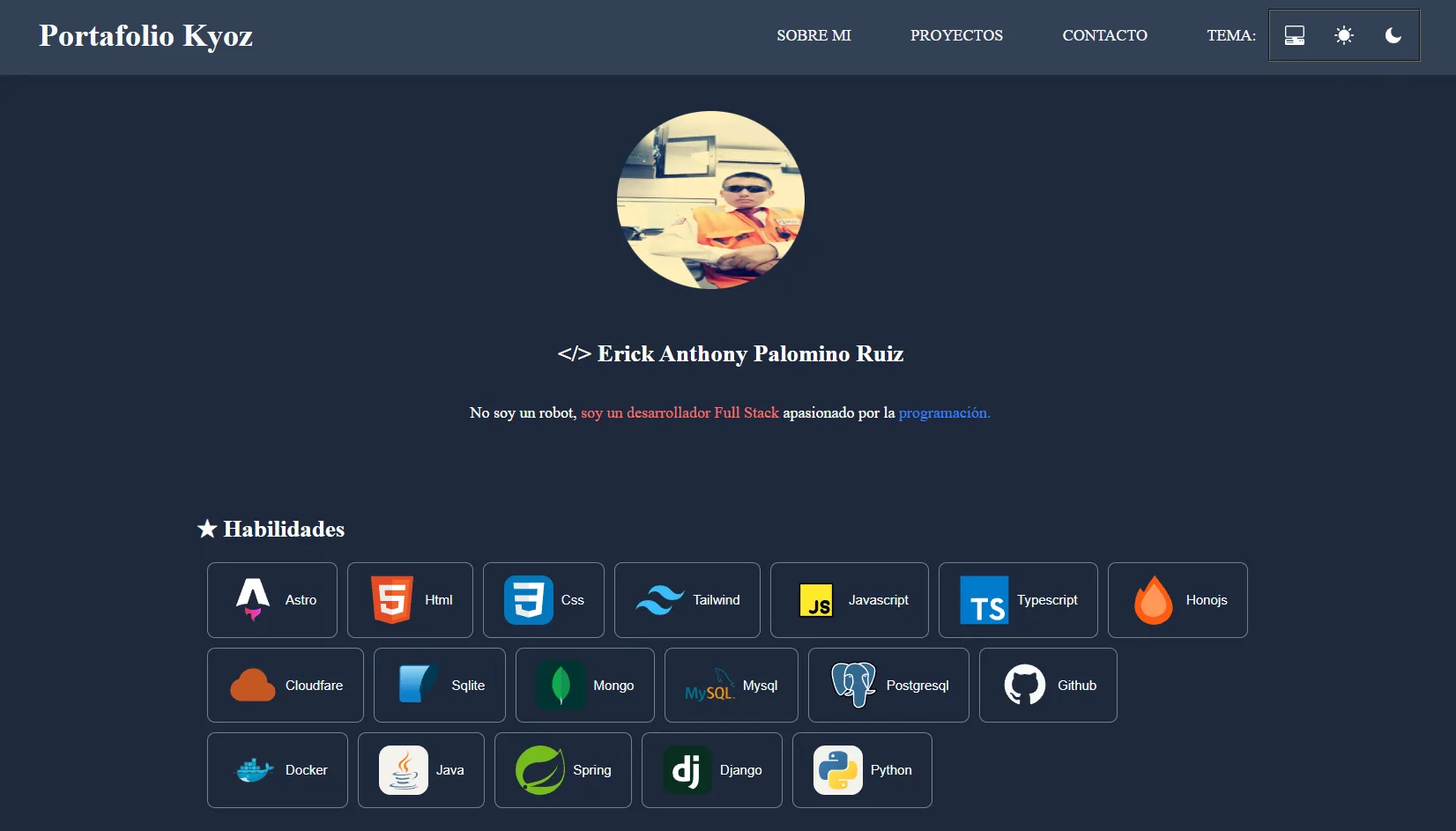Click the yellow JavaScript icon
Viewport: 1456px width, 831px height.
(815, 600)
